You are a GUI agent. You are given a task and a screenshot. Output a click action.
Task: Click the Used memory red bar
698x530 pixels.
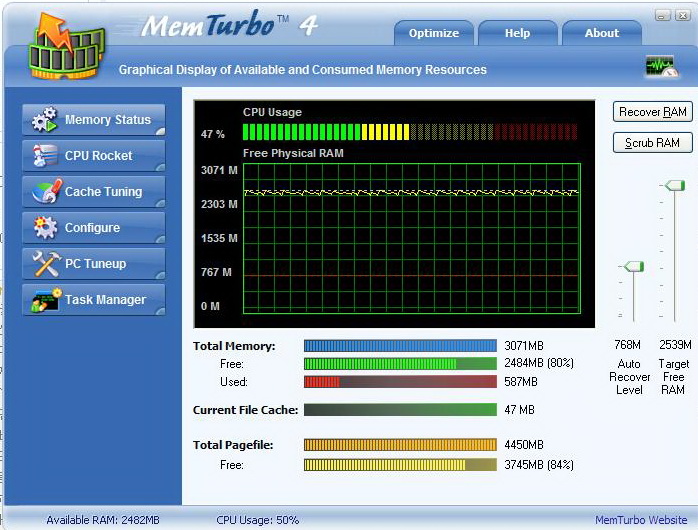(x=400, y=381)
